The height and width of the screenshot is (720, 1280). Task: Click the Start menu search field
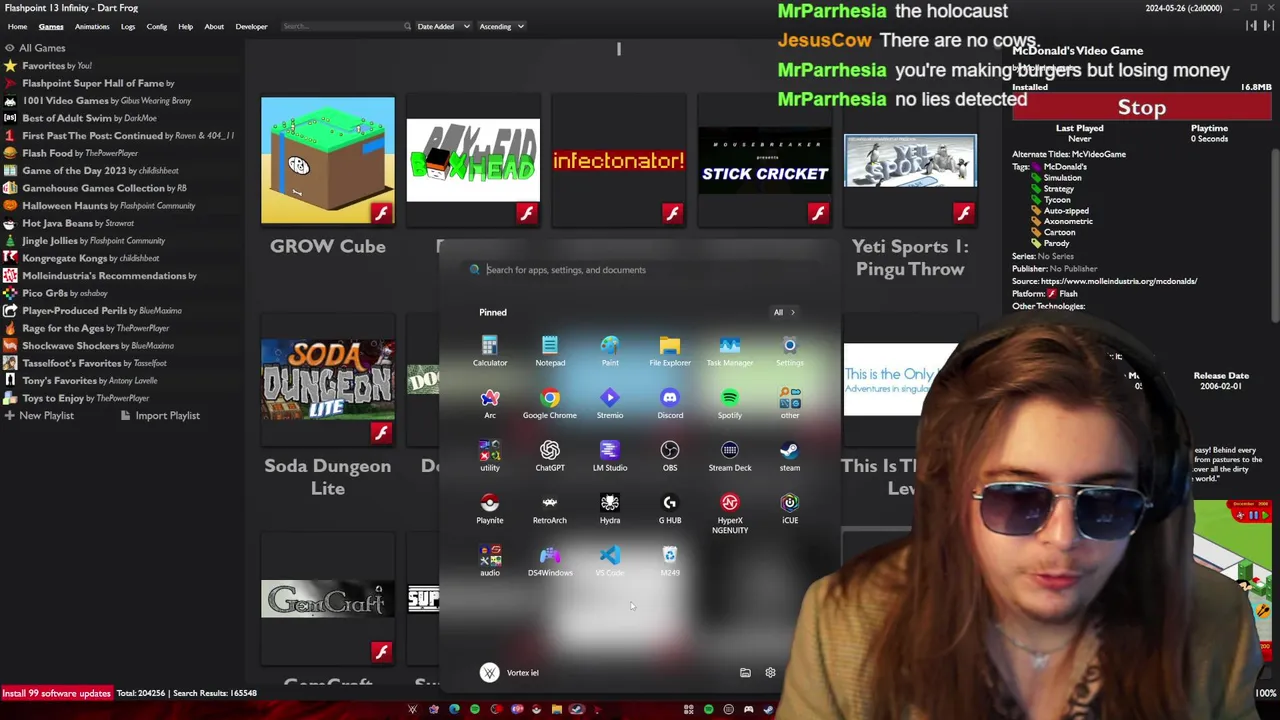640,270
